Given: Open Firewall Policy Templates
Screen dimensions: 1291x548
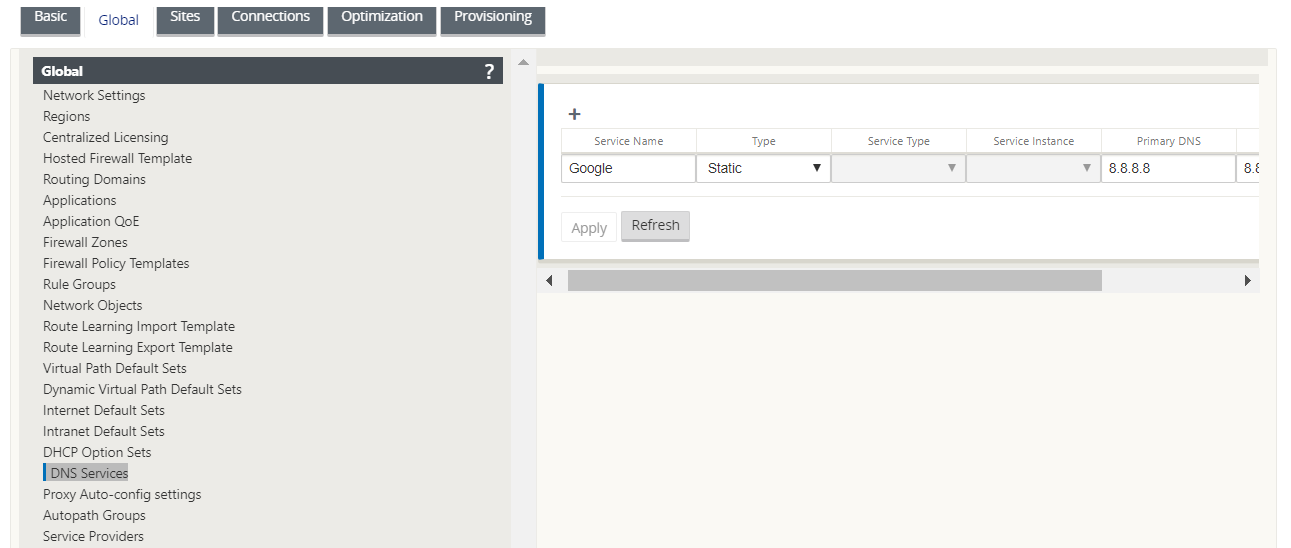Looking at the screenshot, I should pos(116,263).
